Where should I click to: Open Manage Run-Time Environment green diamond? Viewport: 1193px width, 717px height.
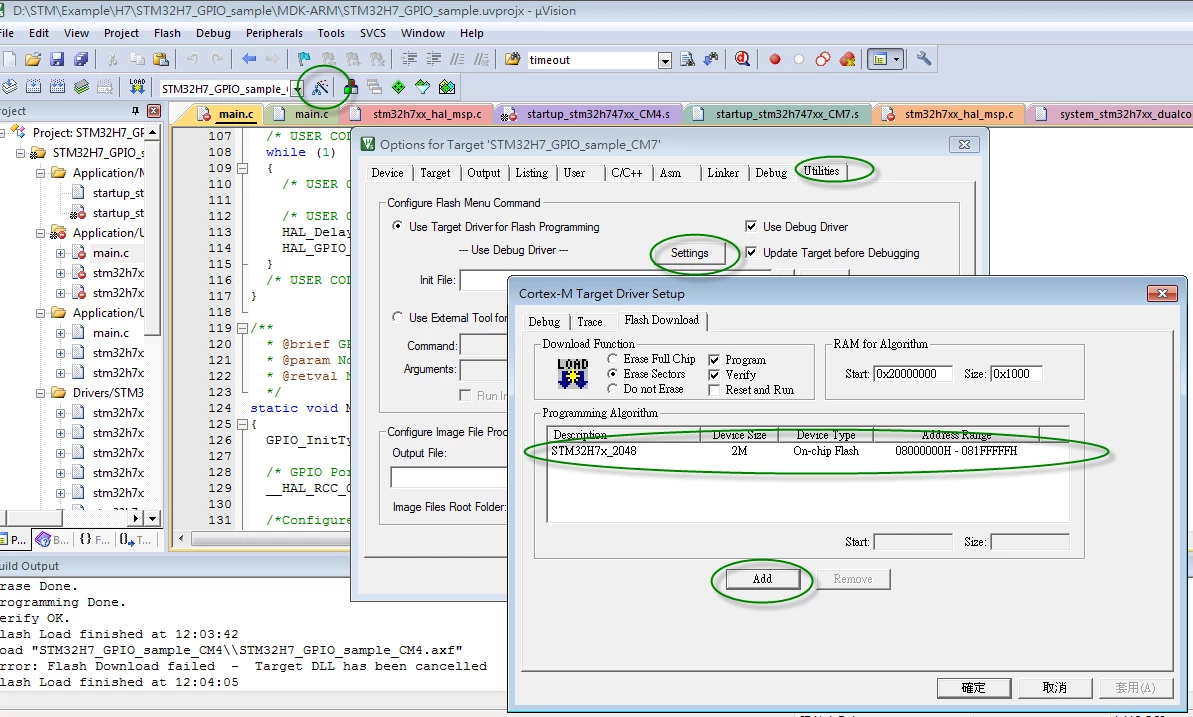pyautogui.click(x=399, y=88)
